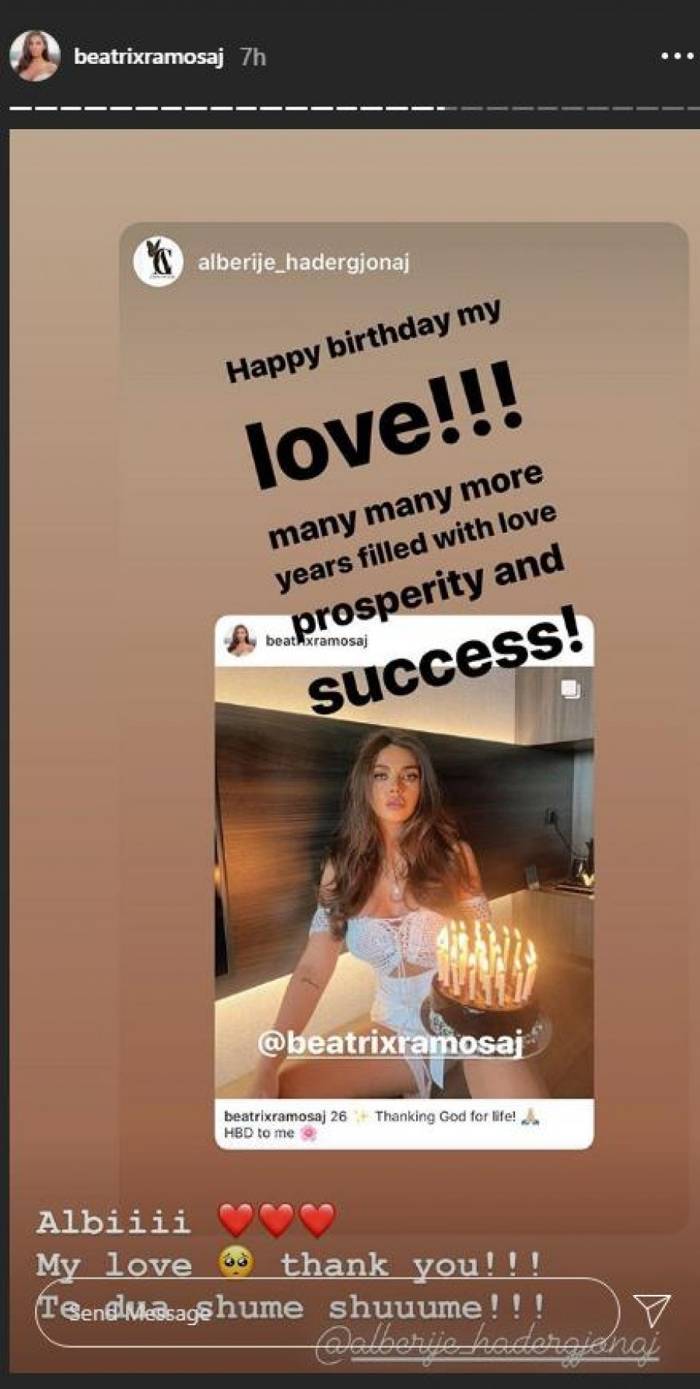700x1389 pixels.
Task: Tap the paper plane share icon
Action: click(651, 1312)
